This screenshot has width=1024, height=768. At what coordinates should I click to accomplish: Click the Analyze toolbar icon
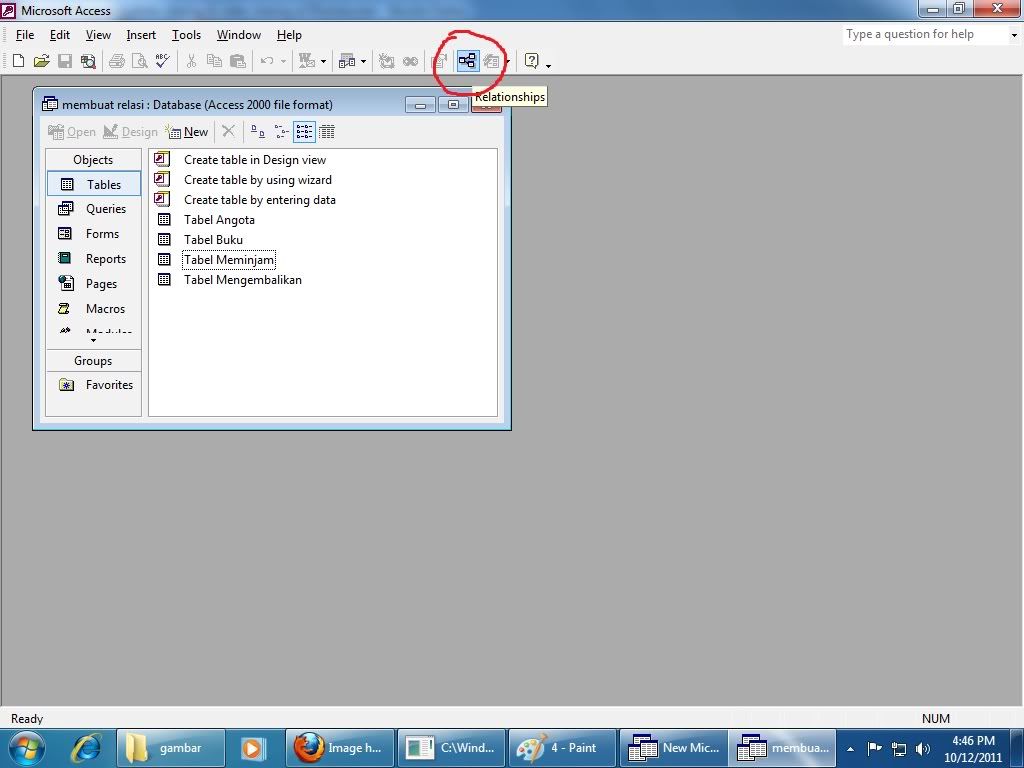click(x=347, y=61)
